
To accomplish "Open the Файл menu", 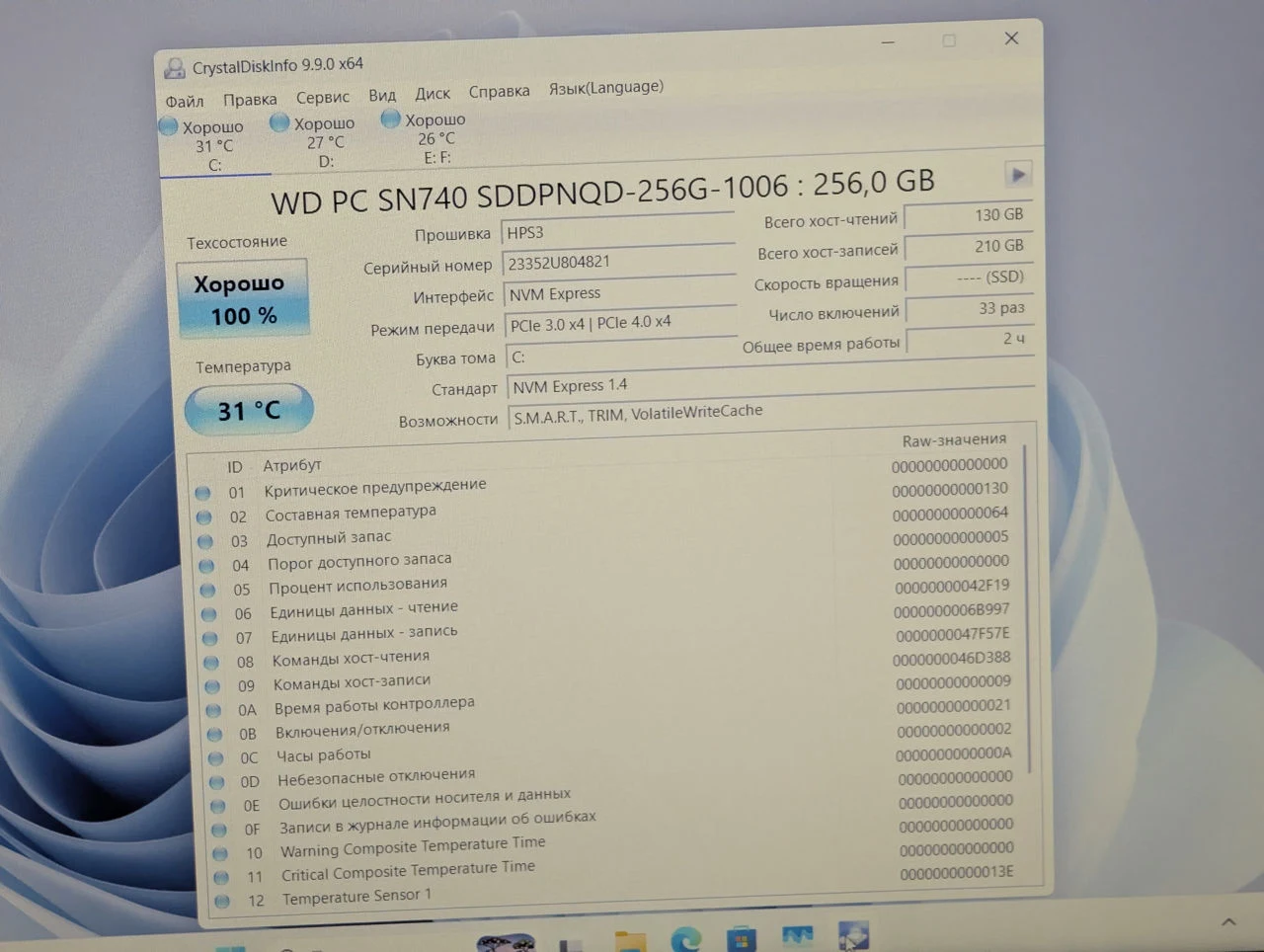I will [x=185, y=102].
